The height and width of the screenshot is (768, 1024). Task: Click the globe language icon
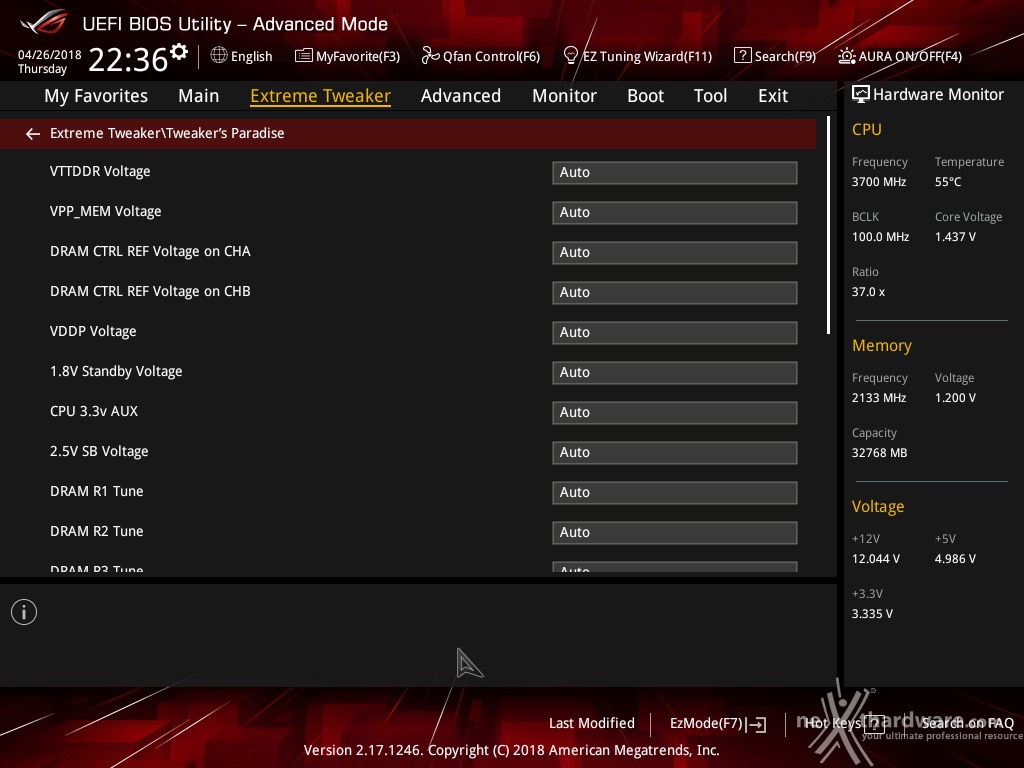pyautogui.click(x=219, y=56)
